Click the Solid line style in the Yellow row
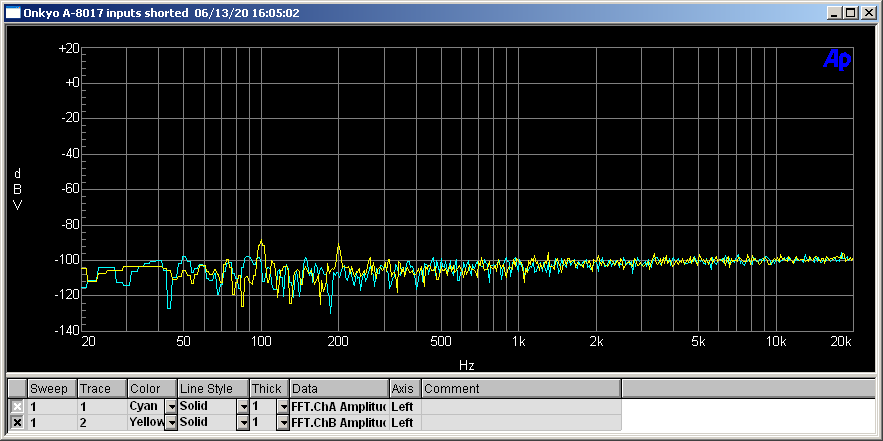 [x=207, y=422]
